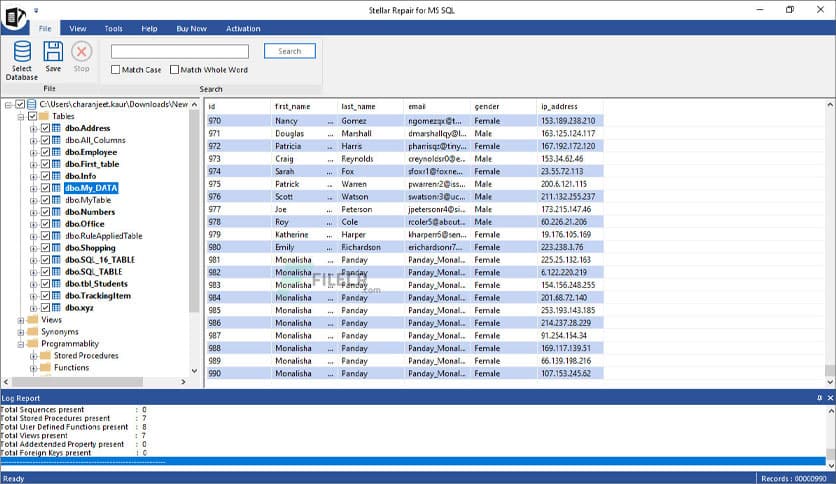Click the tree panel horizontal scrollbar thumb
836x484 pixels.
(77, 382)
